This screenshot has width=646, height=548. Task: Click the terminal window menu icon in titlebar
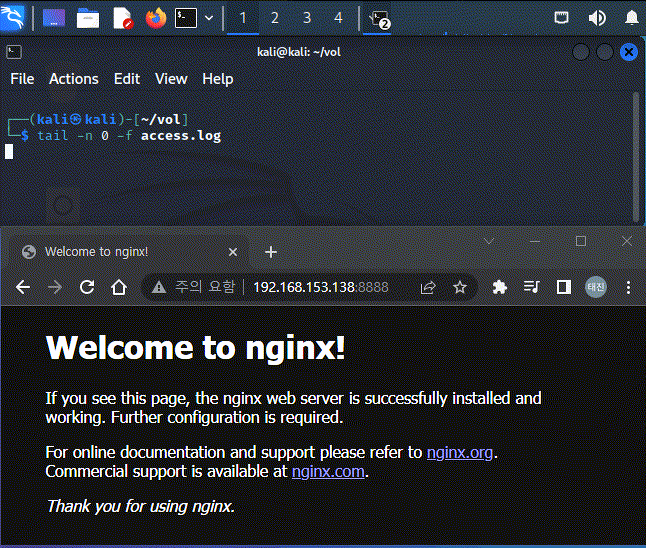14,52
